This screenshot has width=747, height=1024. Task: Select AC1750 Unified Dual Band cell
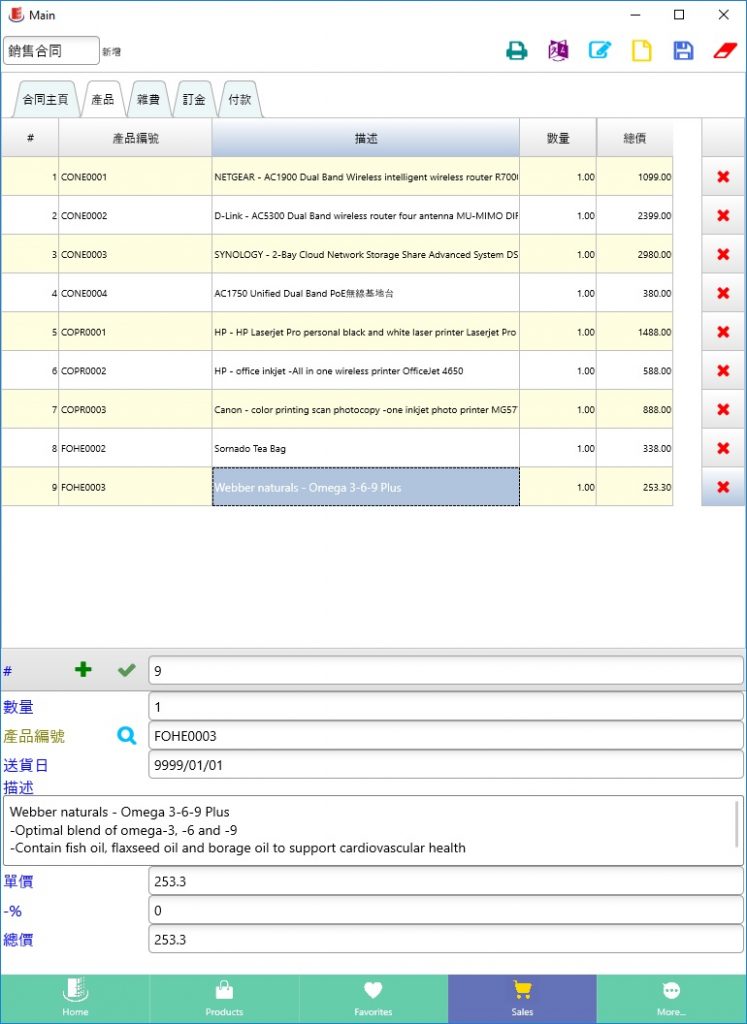click(366, 293)
